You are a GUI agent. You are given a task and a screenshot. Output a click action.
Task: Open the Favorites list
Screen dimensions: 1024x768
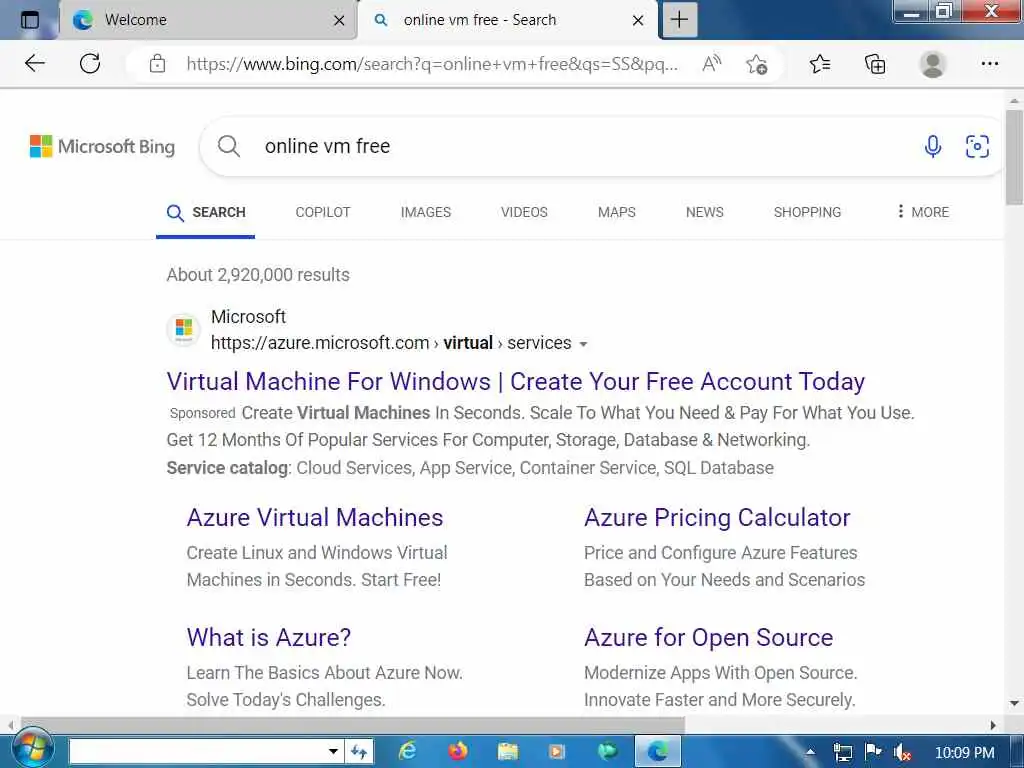[x=820, y=64]
